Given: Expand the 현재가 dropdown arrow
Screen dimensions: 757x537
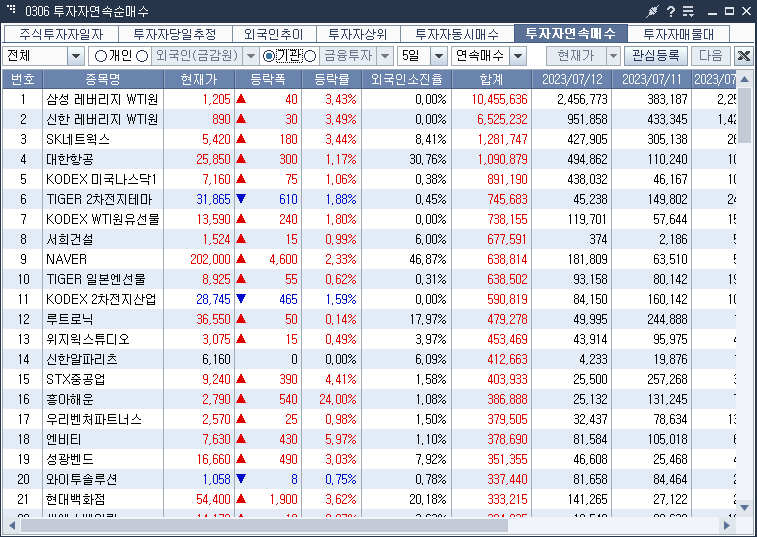Looking at the screenshot, I should click(613, 56).
